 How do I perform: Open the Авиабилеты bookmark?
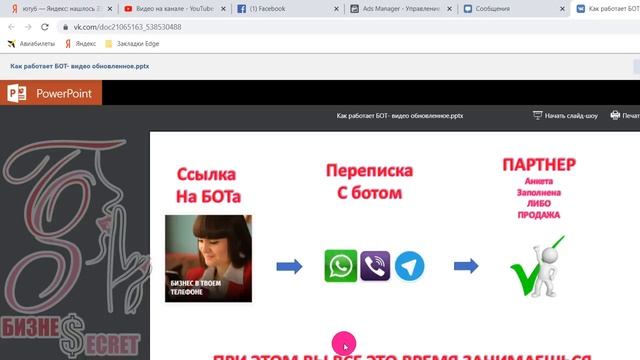[31, 44]
